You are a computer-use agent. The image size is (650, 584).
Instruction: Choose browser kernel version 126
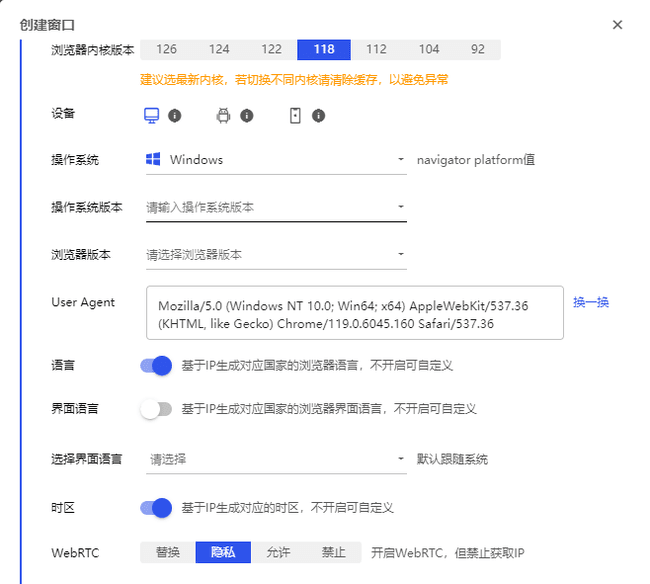166,49
